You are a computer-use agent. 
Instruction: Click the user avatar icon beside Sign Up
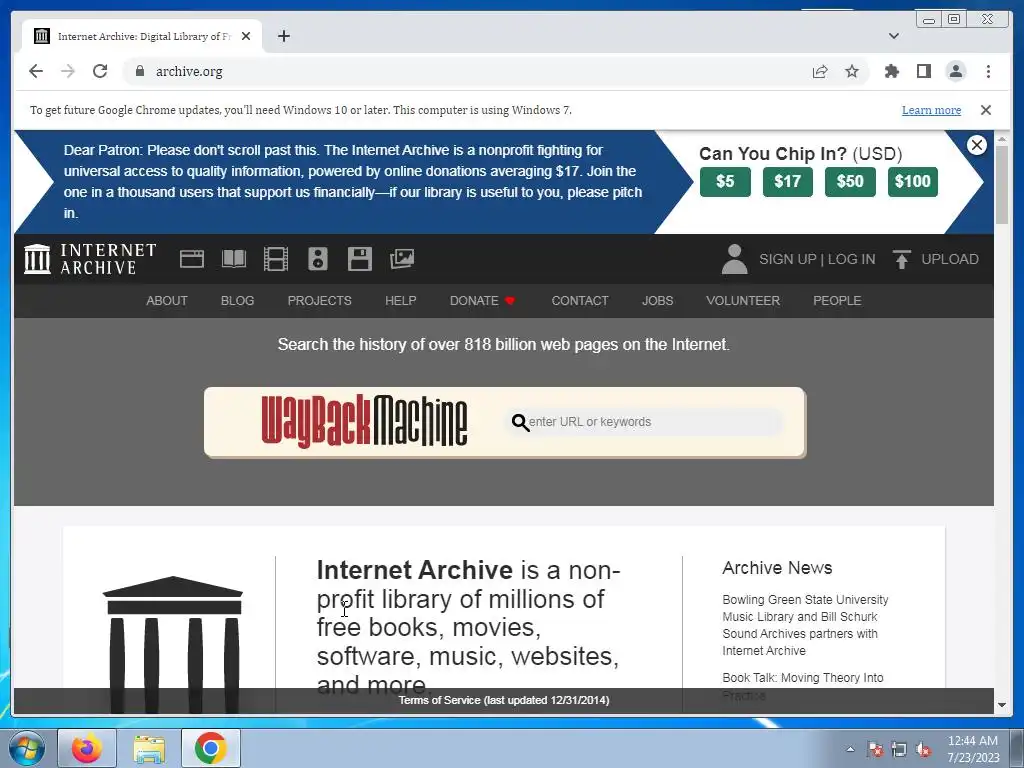(x=735, y=259)
